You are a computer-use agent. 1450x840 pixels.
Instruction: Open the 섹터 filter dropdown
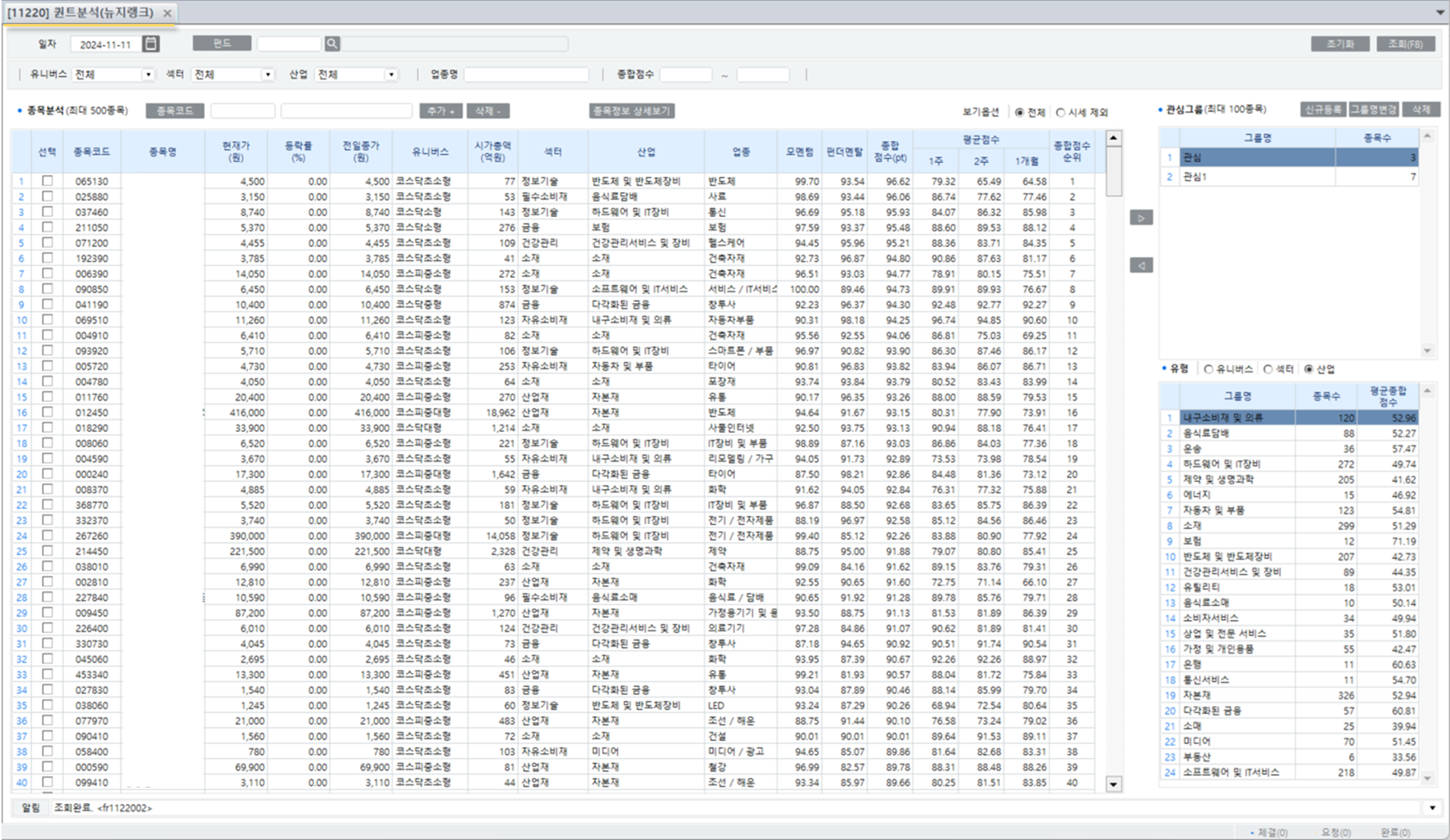click(268, 75)
